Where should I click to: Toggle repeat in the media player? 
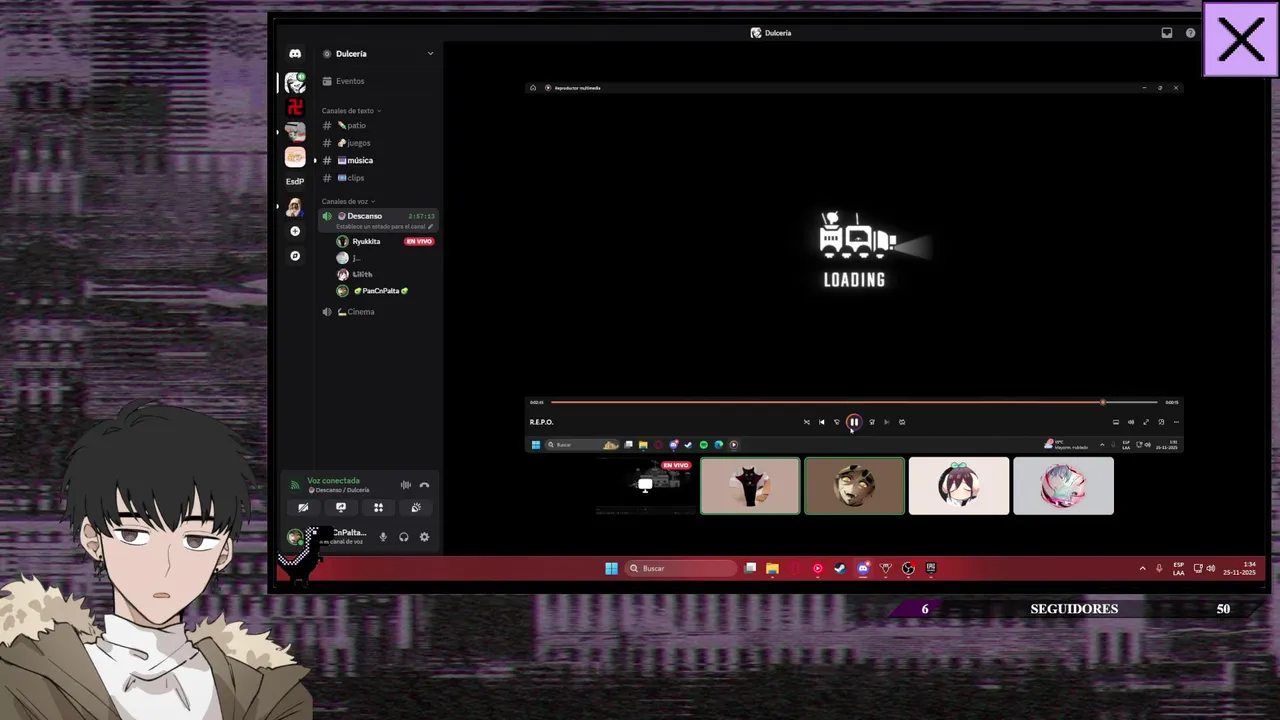point(902,422)
